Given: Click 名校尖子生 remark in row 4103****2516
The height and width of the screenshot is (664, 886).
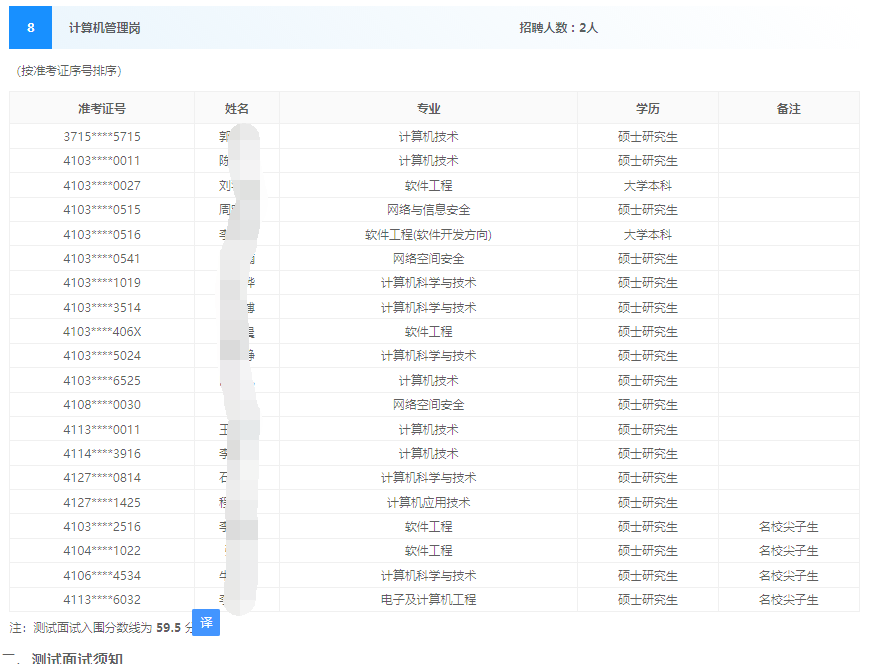Looking at the screenshot, I should [788, 527].
